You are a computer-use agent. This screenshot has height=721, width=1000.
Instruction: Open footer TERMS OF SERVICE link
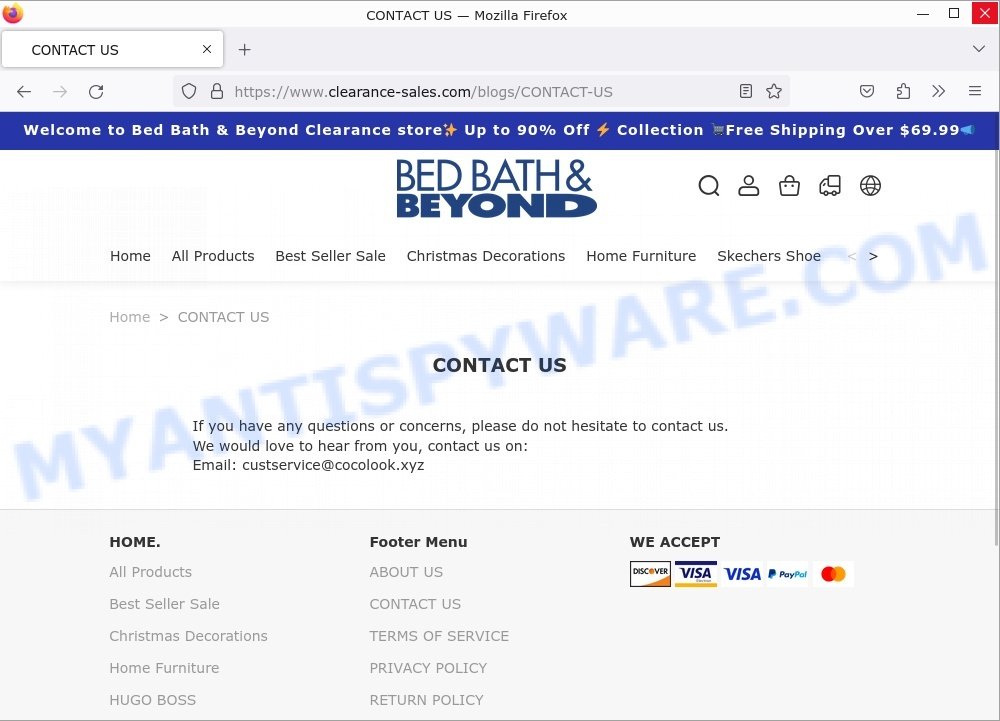pos(439,636)
